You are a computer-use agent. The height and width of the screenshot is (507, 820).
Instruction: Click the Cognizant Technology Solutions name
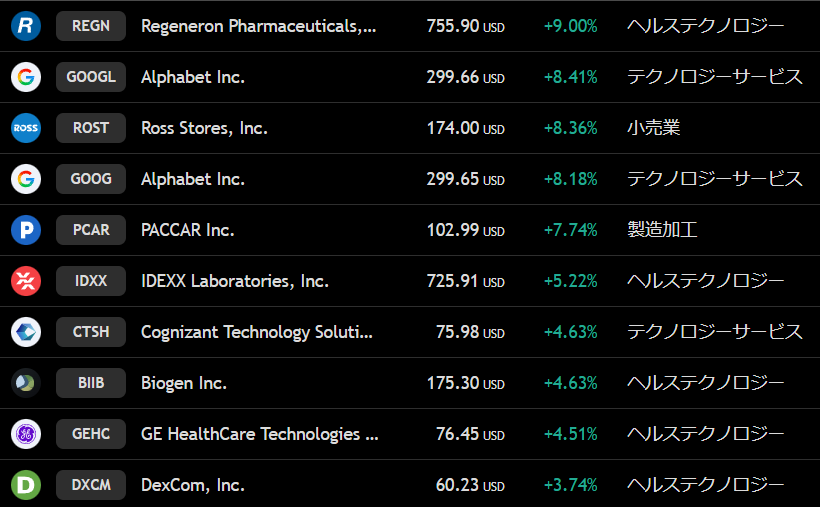click(258, 332)
